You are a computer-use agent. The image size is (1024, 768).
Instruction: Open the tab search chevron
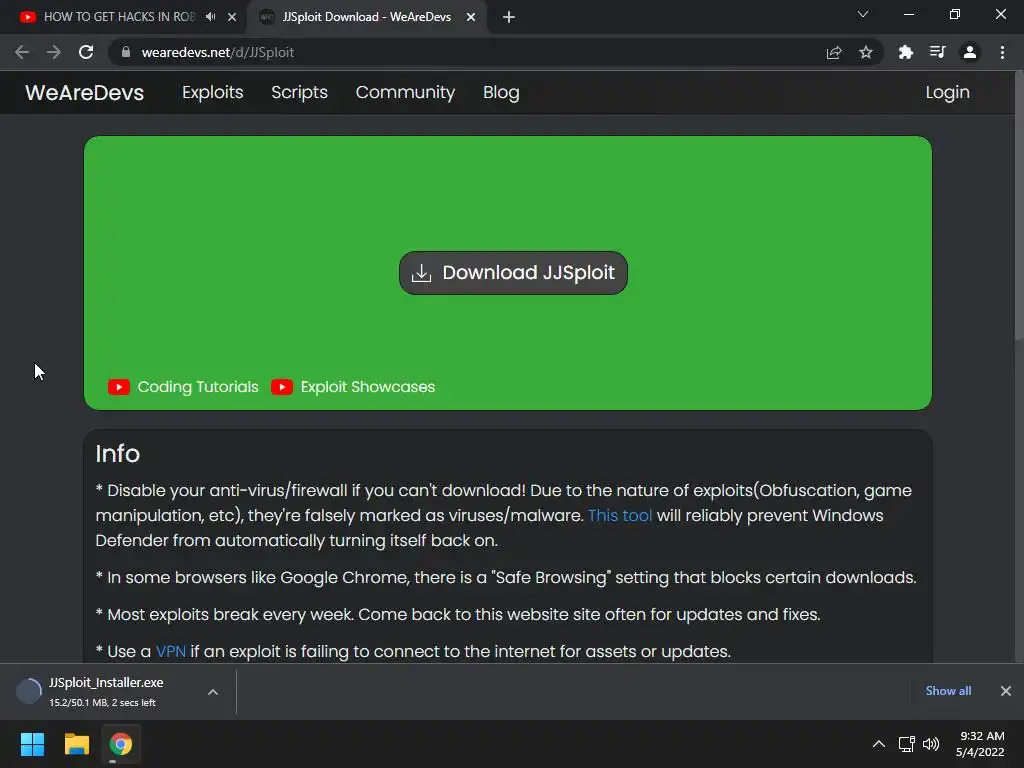point(863,14)
